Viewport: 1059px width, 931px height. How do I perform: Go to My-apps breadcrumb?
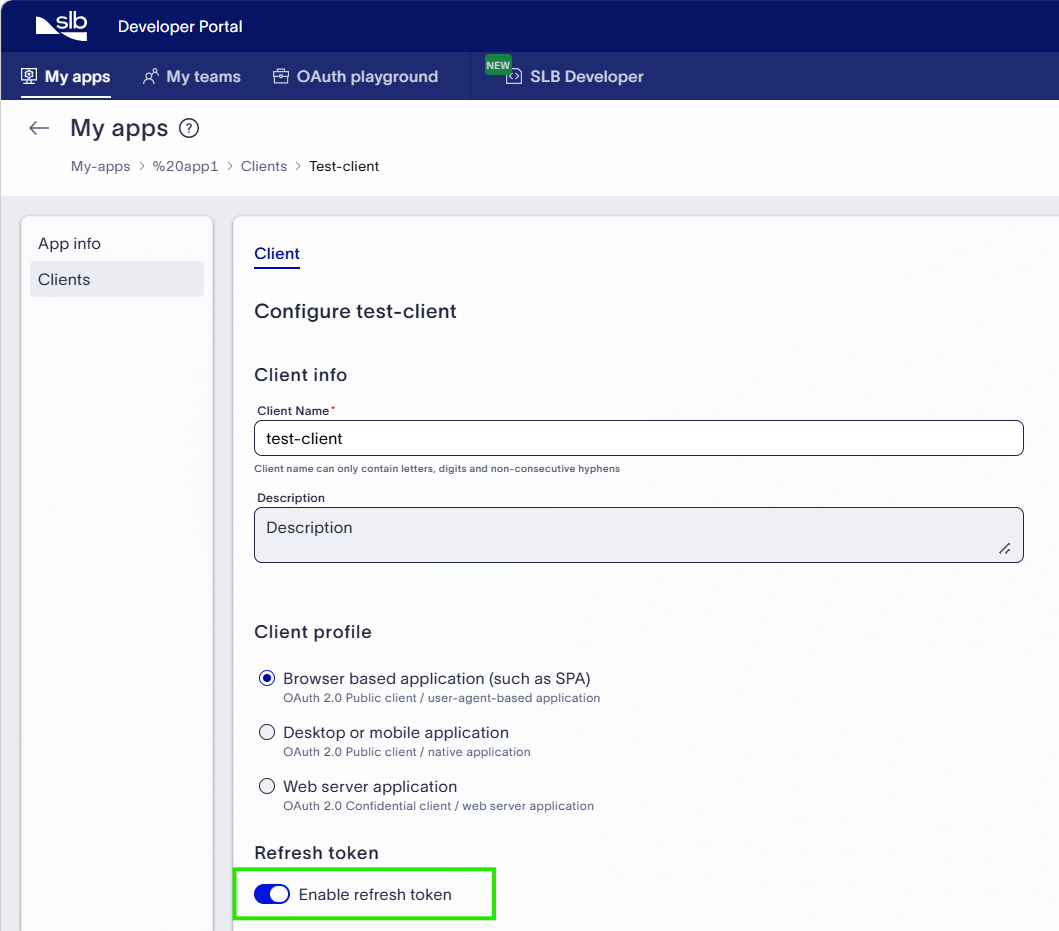tap(101, 166)
